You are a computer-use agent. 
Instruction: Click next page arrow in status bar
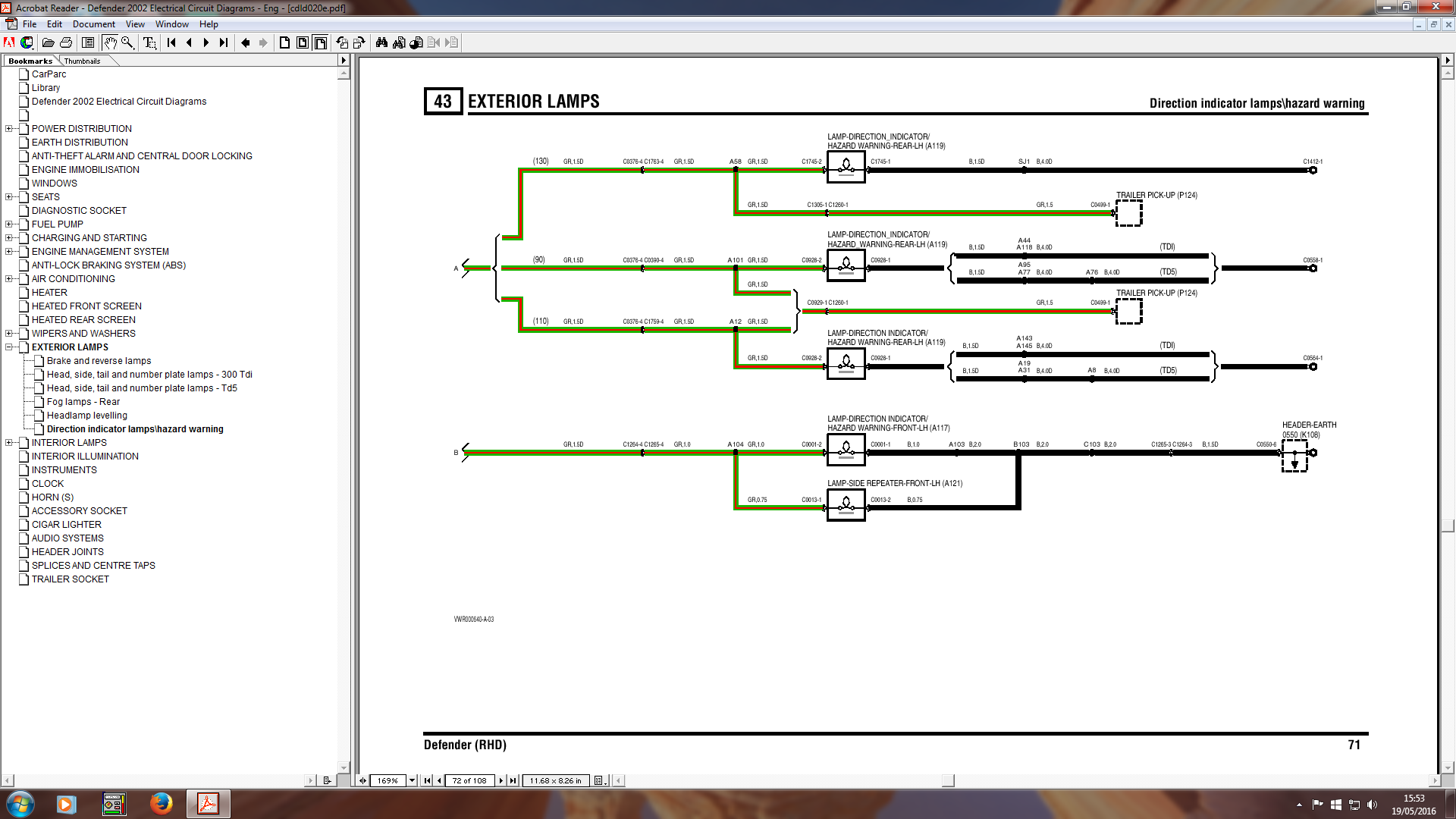pyautogui.click(x=500, y=780)
